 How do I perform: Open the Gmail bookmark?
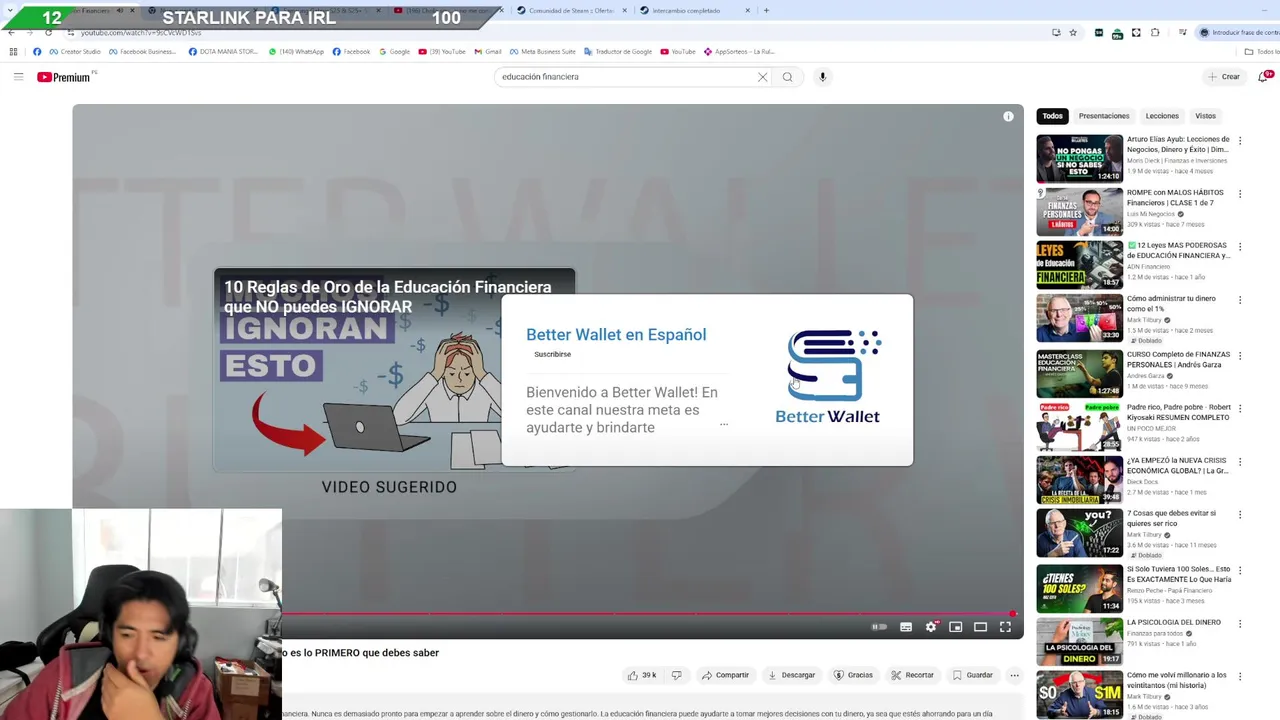pos(488,52)
